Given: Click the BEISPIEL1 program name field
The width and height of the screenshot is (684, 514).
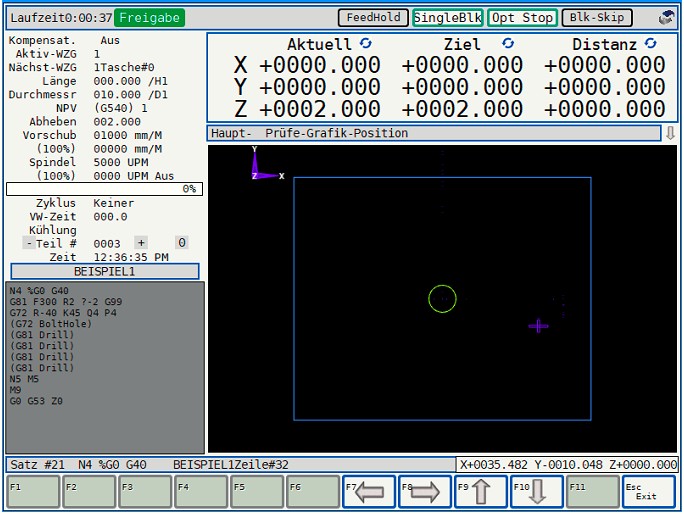Looking at the screenshot, I should point(105,271).
